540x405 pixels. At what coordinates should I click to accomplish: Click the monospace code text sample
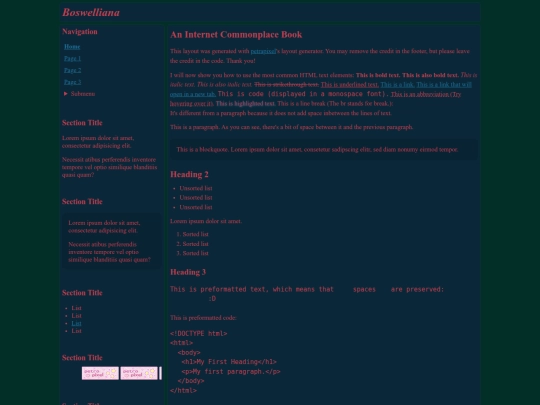pyautogui.click(x=303, y=94)
